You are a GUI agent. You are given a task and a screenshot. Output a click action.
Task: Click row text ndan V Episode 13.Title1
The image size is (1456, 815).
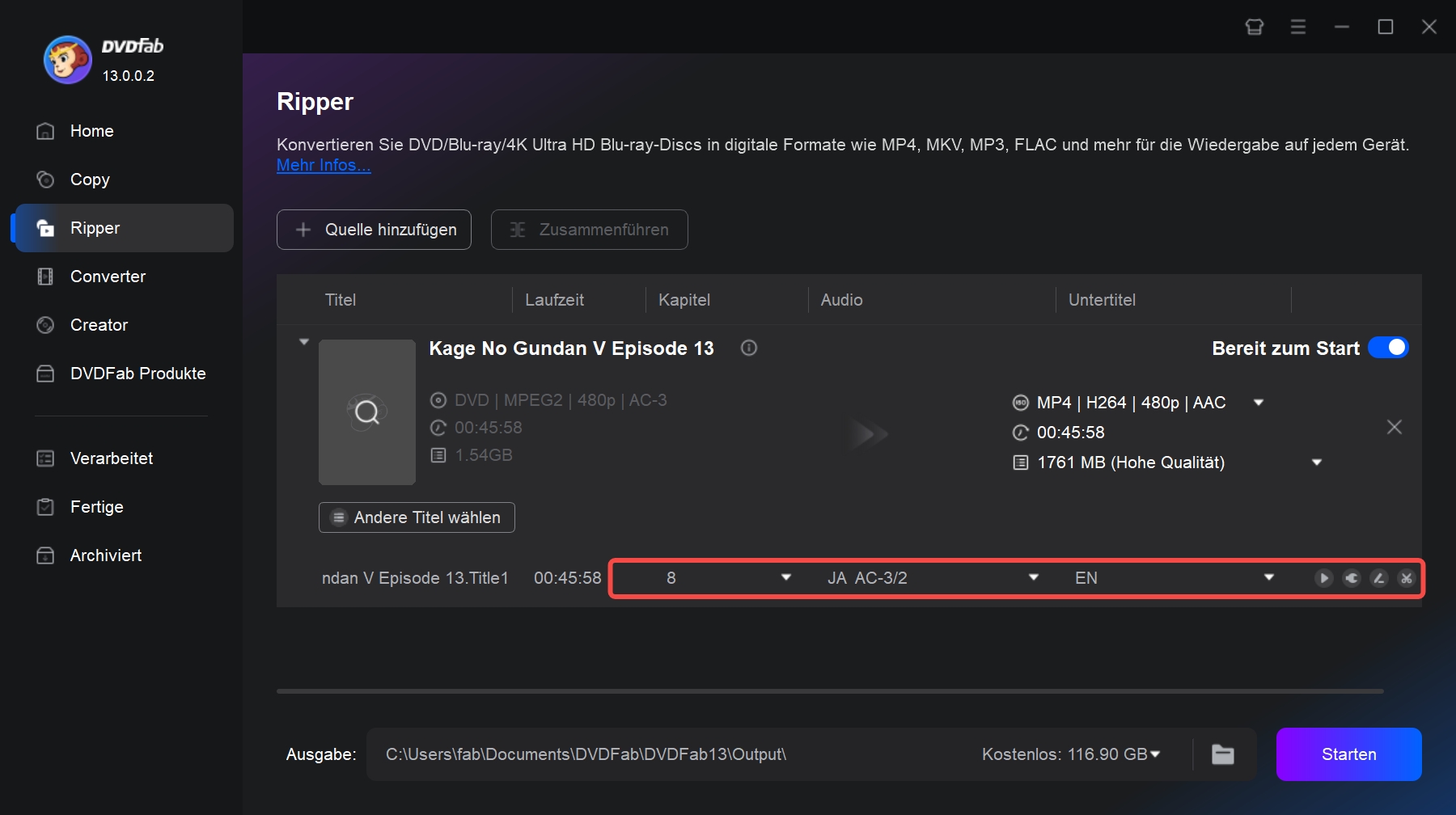click(415, 578)
